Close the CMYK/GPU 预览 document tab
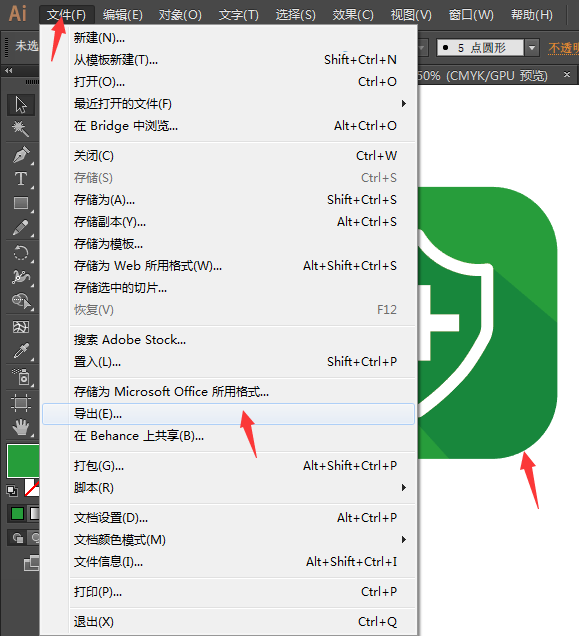The image size is (579, 636). click(567, 75)
